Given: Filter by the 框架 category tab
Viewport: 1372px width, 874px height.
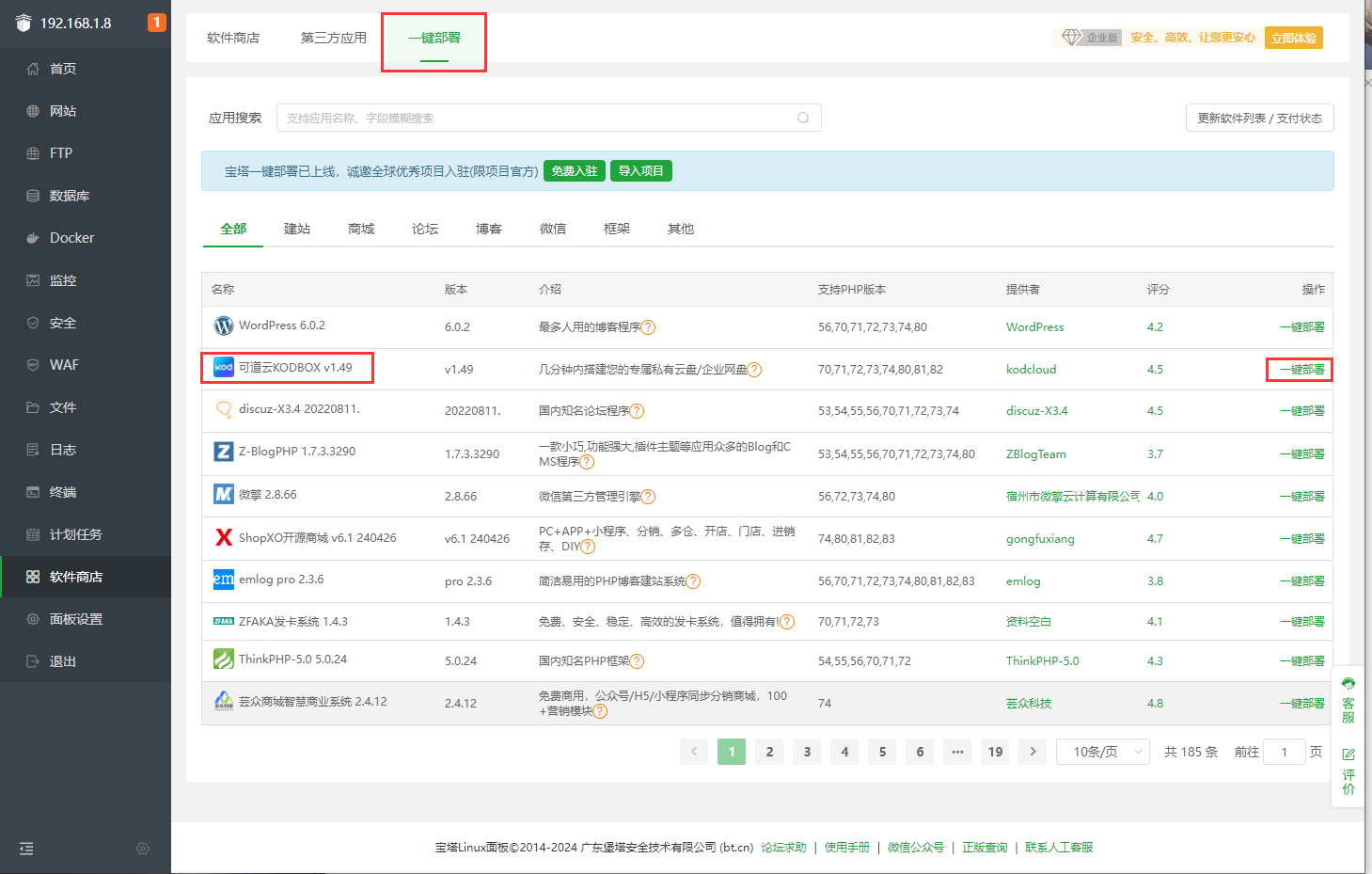Looking at the screenshot, I should point(617,229).
